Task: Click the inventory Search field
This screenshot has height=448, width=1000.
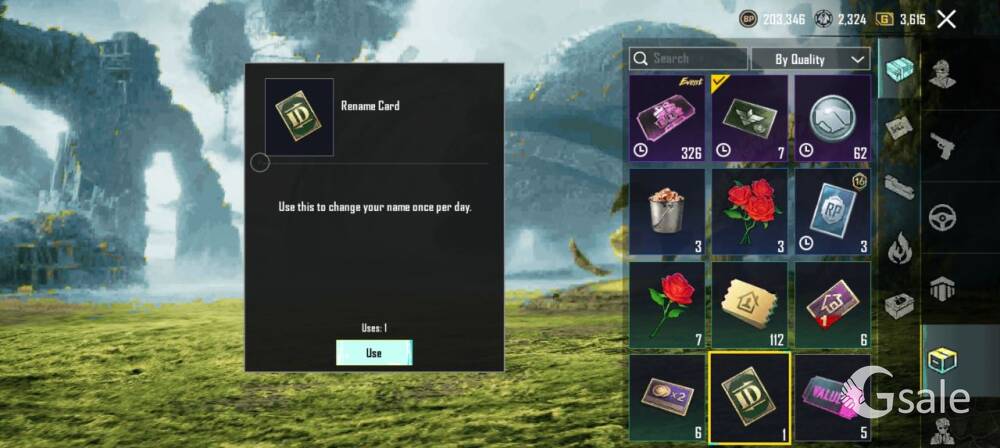Action: click(688, 59)
